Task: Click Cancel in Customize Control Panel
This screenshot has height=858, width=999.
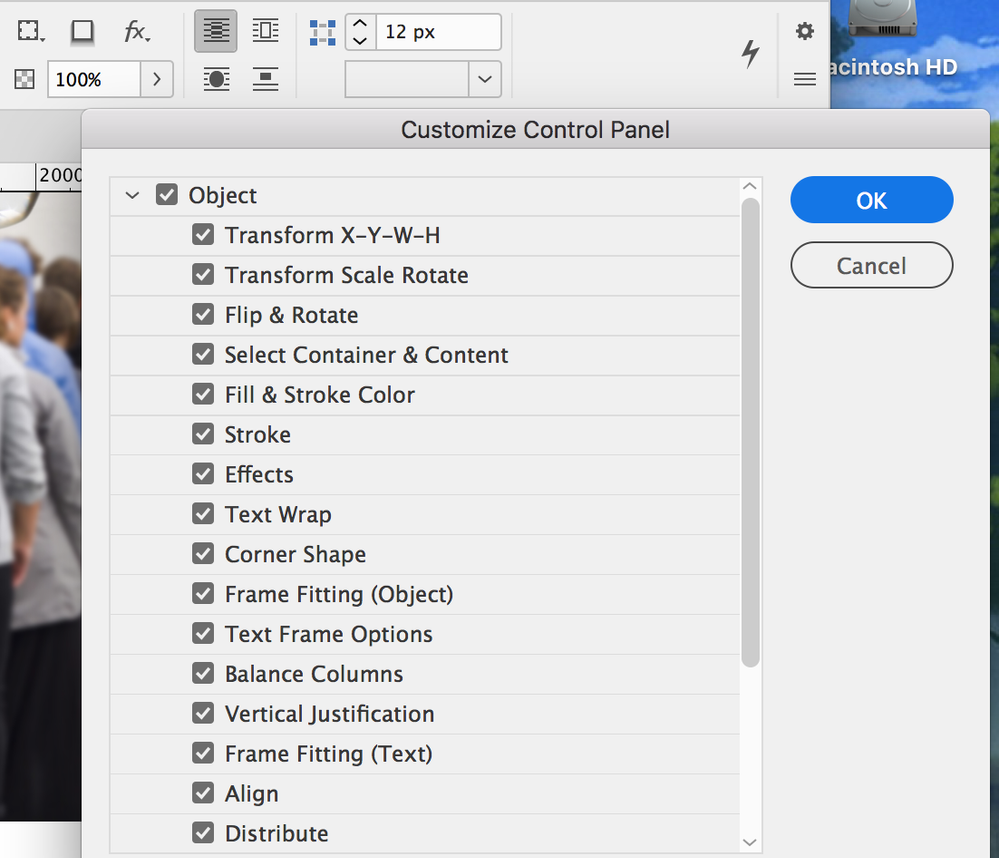Action: [x=871, y=266]
